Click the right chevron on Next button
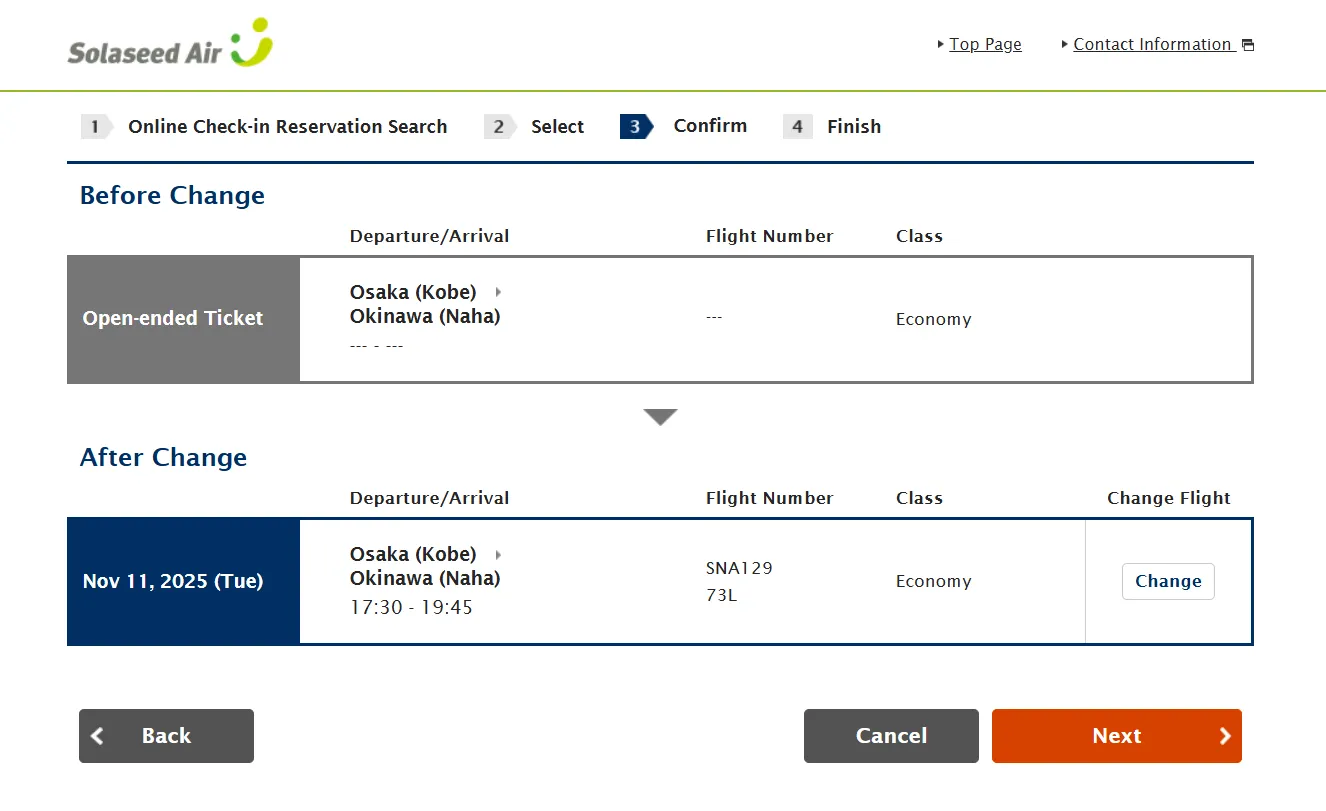This screenshot has width=1326, height=811. tap(1225, 736)
